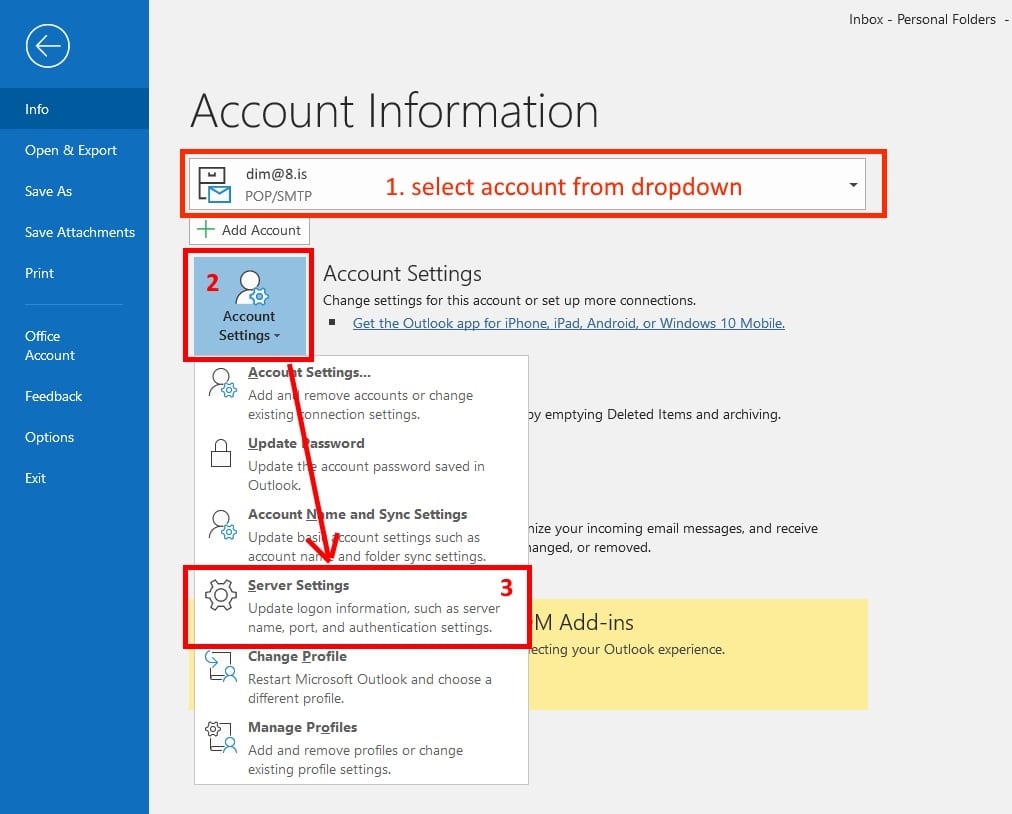The height and width of the screenshot is (814, 1012).
Task: Click the Account Settings section heading
Action: [x=402, y=274]
